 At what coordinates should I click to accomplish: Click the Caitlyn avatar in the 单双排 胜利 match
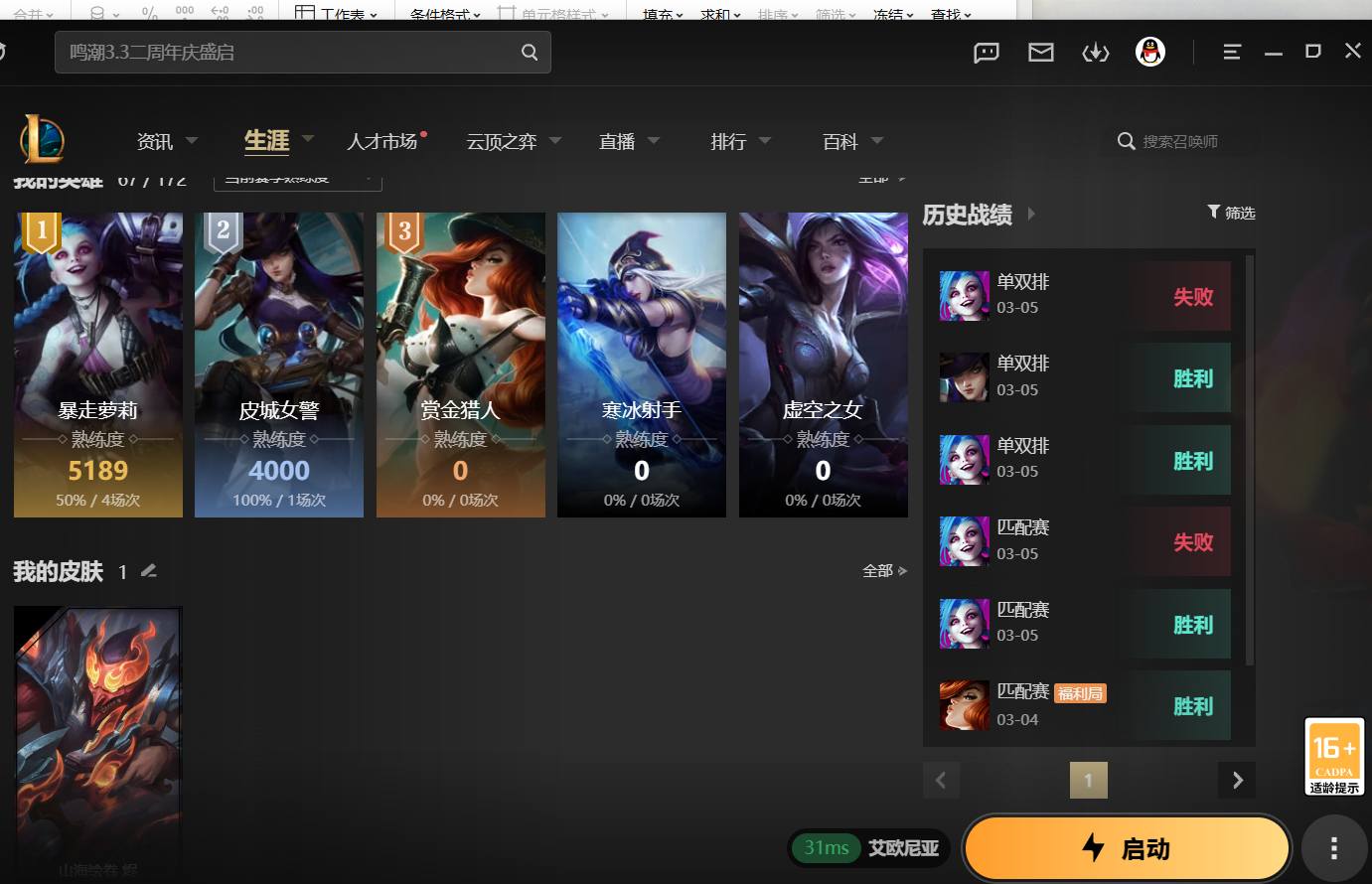tap(965, 377)
